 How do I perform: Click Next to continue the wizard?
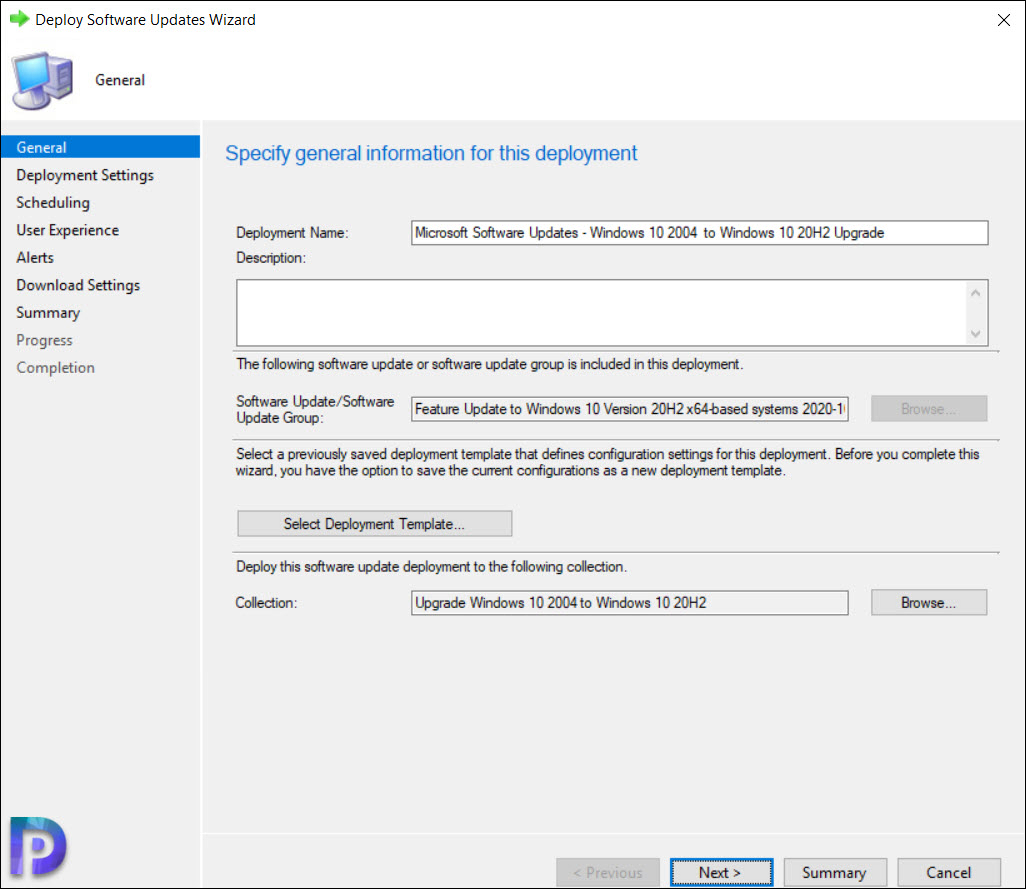(721, 873)
